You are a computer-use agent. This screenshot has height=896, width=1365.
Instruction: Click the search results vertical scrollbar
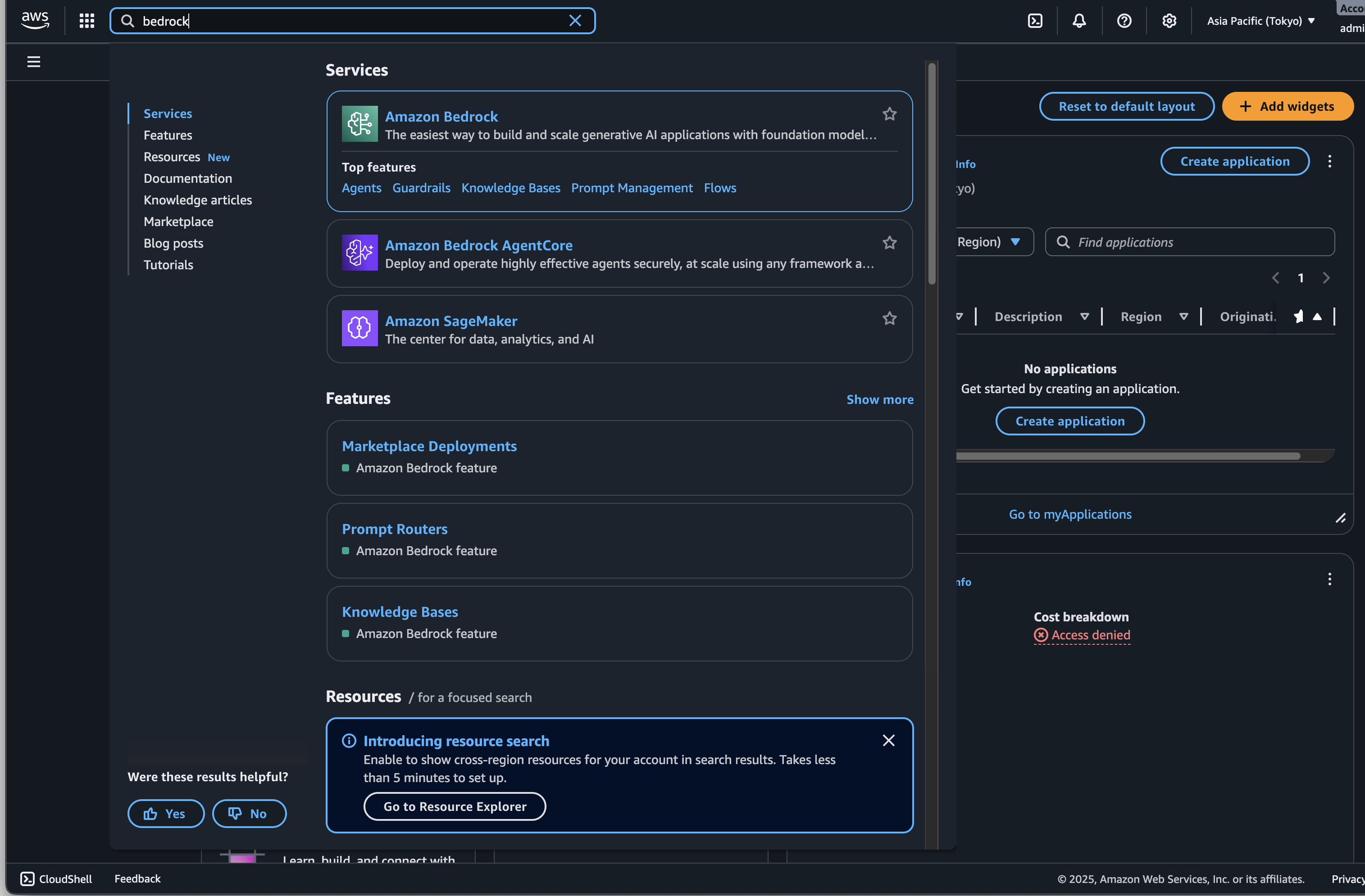click(932, 172)
